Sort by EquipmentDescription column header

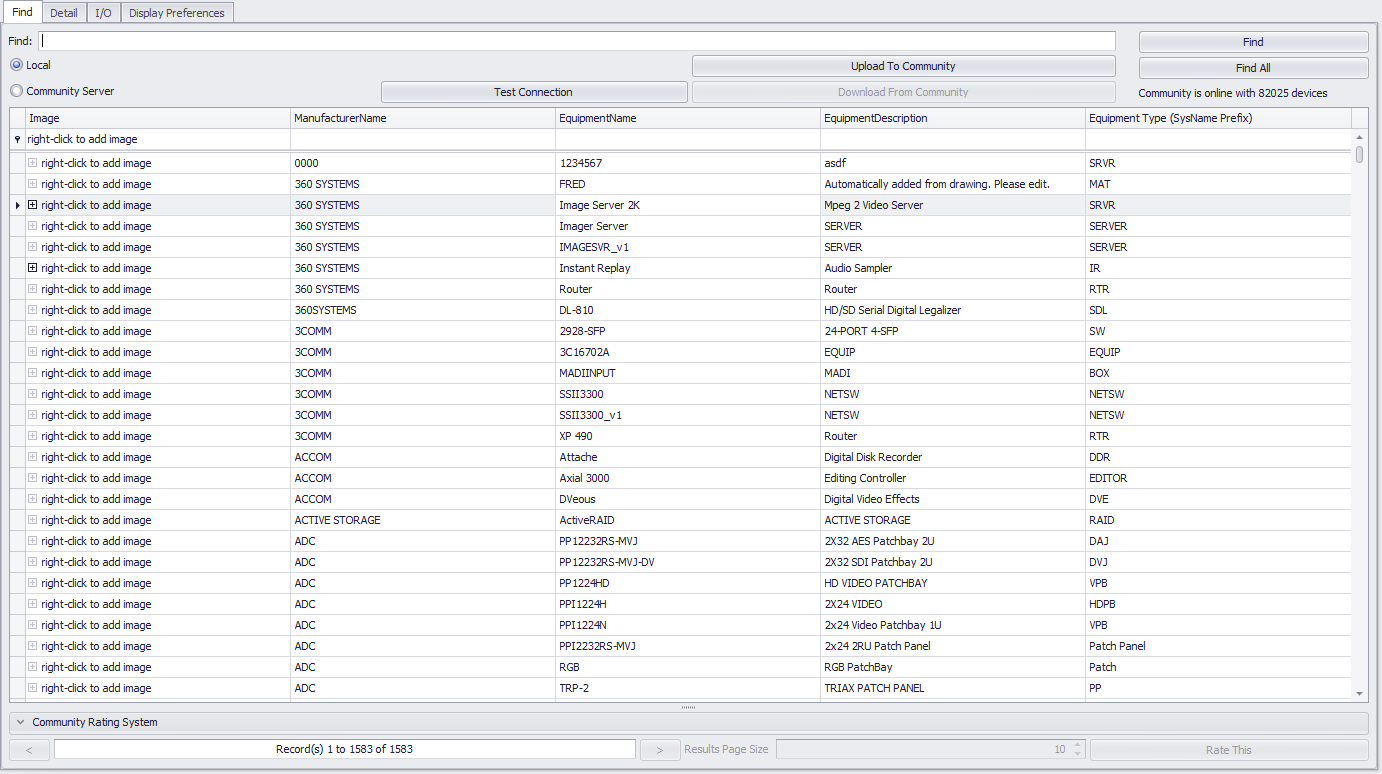click(953, 118)
